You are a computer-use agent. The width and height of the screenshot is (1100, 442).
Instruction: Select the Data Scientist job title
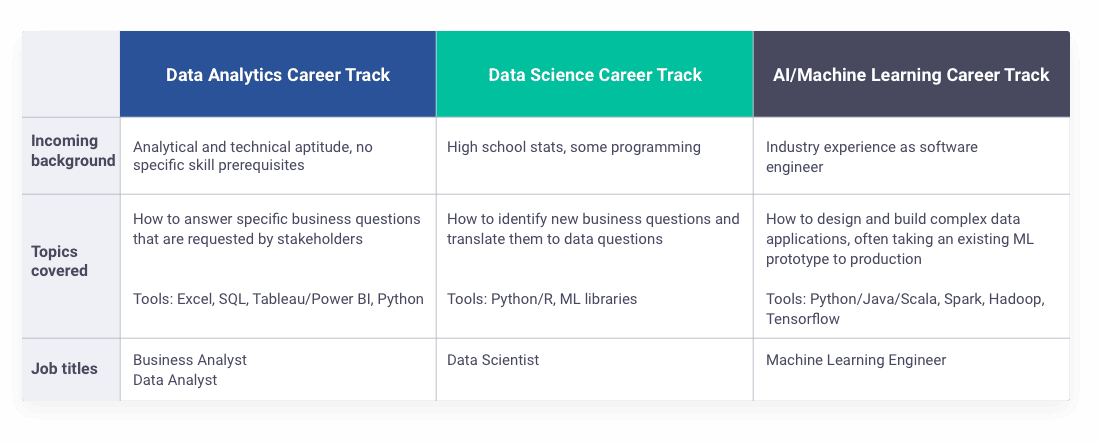tap(492, 360)
